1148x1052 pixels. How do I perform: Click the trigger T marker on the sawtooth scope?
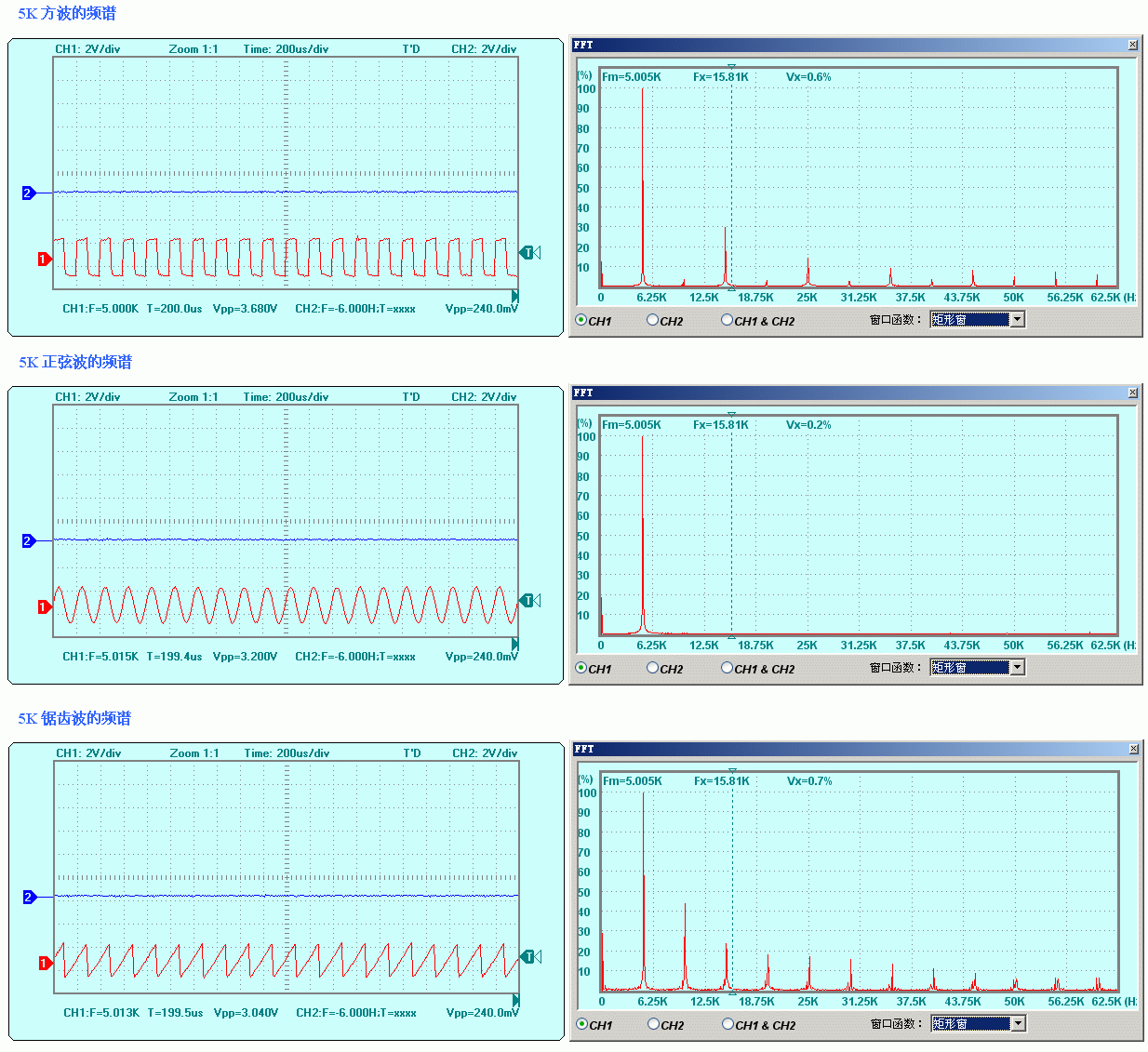(x=529, y=956)
